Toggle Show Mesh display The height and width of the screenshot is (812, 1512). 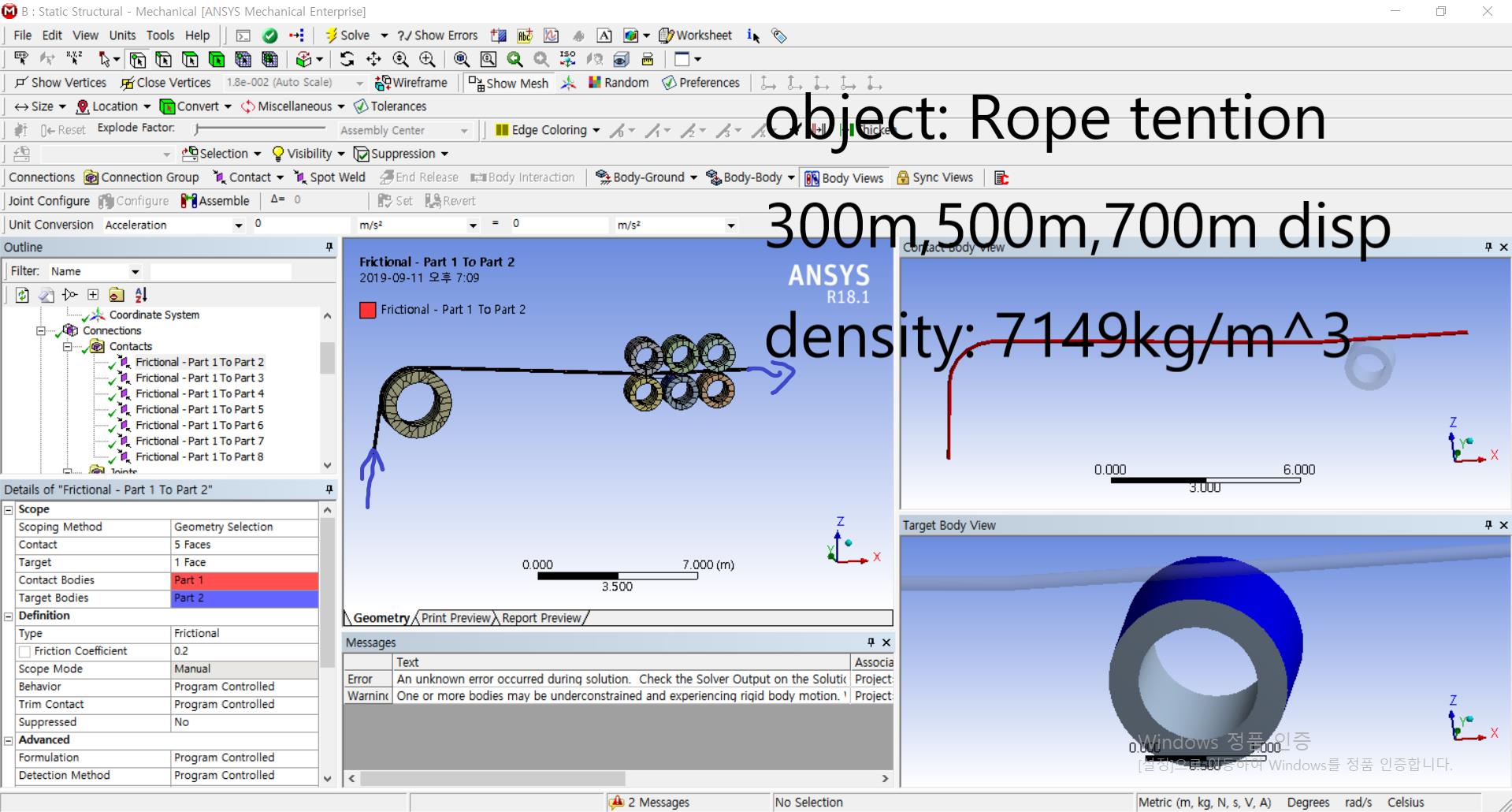click(x=508, y=83)
